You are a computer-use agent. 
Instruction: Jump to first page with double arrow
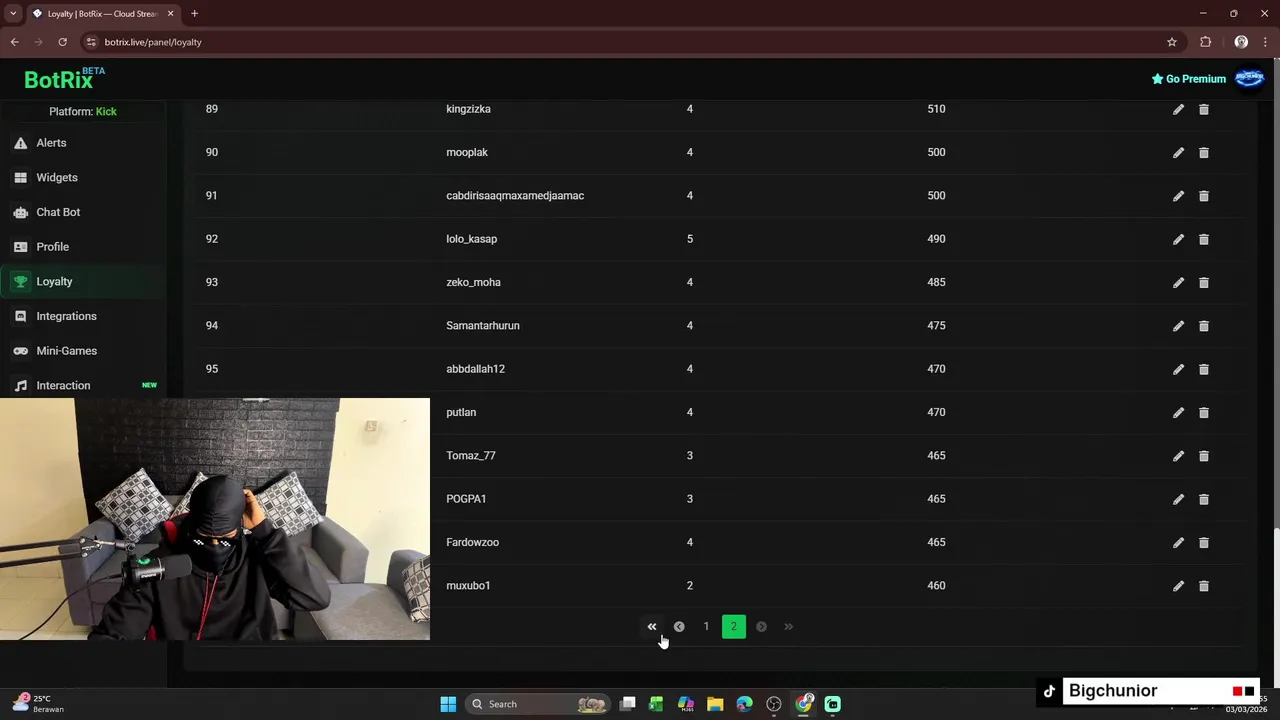(x=652, y=627)
